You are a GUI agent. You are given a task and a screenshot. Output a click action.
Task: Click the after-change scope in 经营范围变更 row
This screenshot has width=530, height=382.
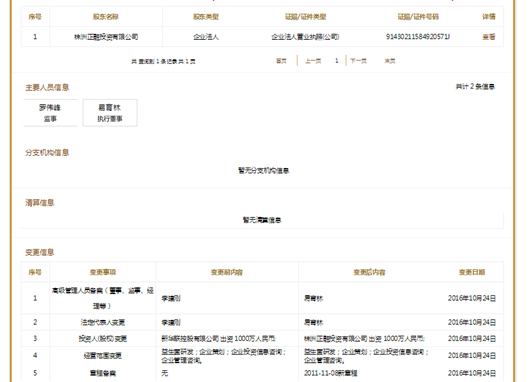tap(366, 356)
